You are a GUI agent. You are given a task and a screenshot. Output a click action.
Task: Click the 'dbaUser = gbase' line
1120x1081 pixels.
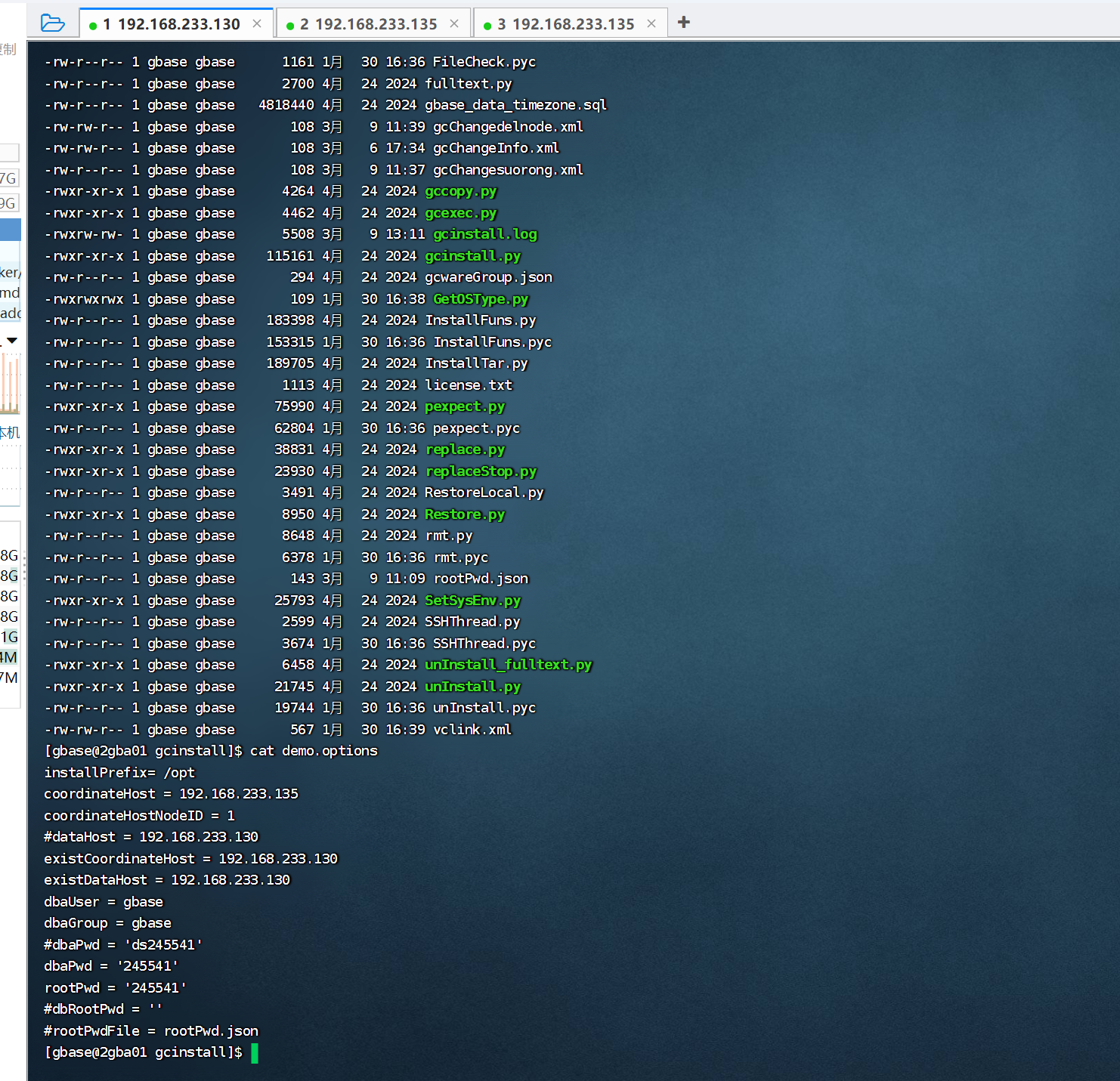point(104,902)
